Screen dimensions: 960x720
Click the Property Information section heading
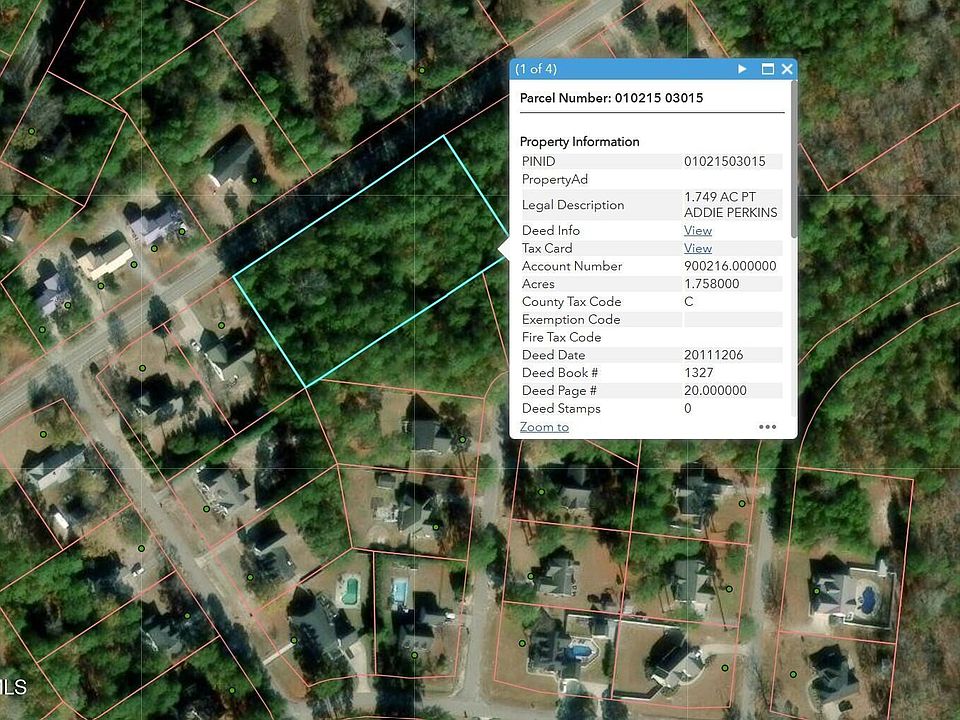[x=579, y=141]
